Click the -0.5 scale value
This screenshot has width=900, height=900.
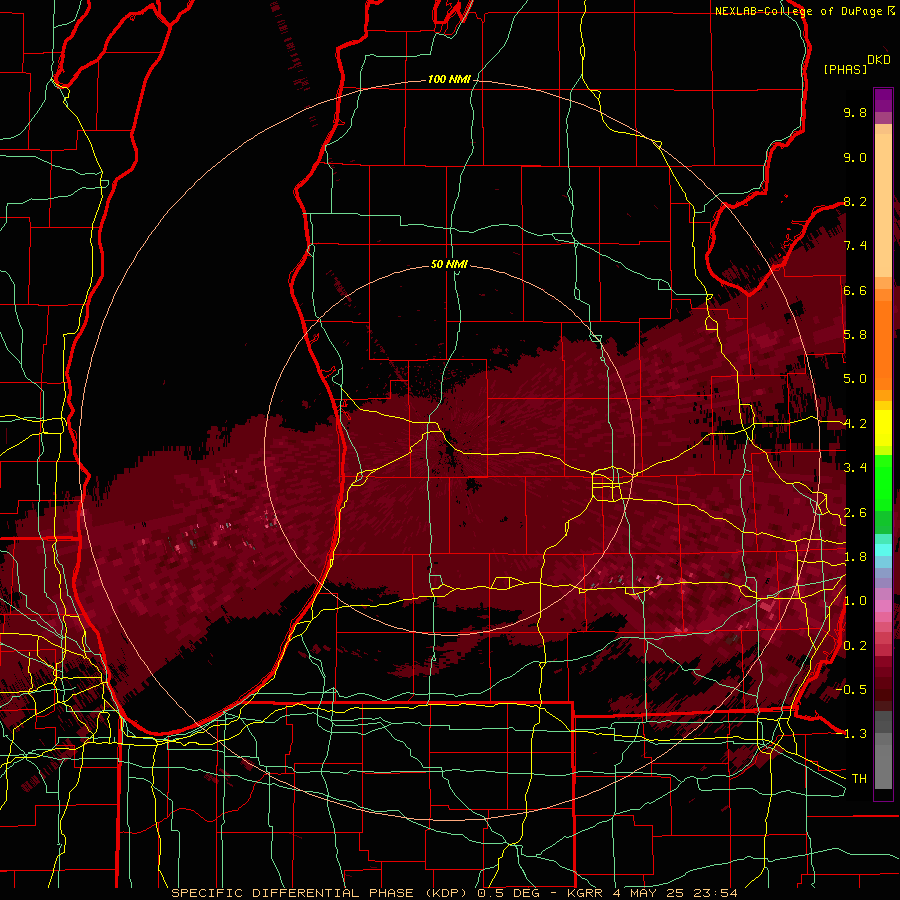coord(851,689)
